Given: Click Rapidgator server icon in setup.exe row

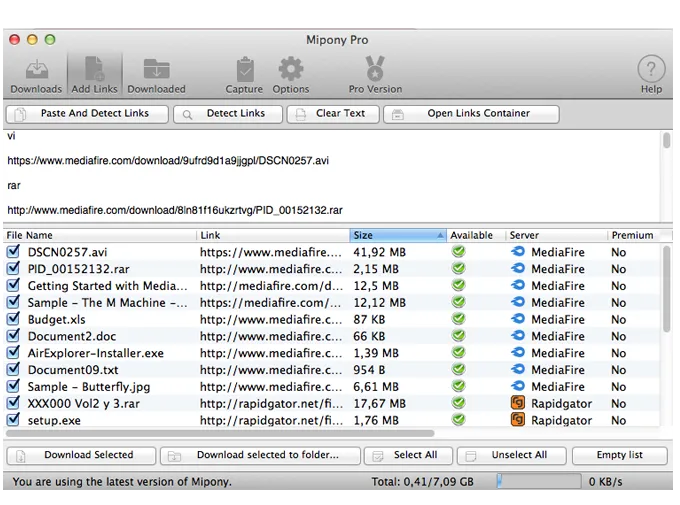Looking at the screenshot, I should point(518,420).
